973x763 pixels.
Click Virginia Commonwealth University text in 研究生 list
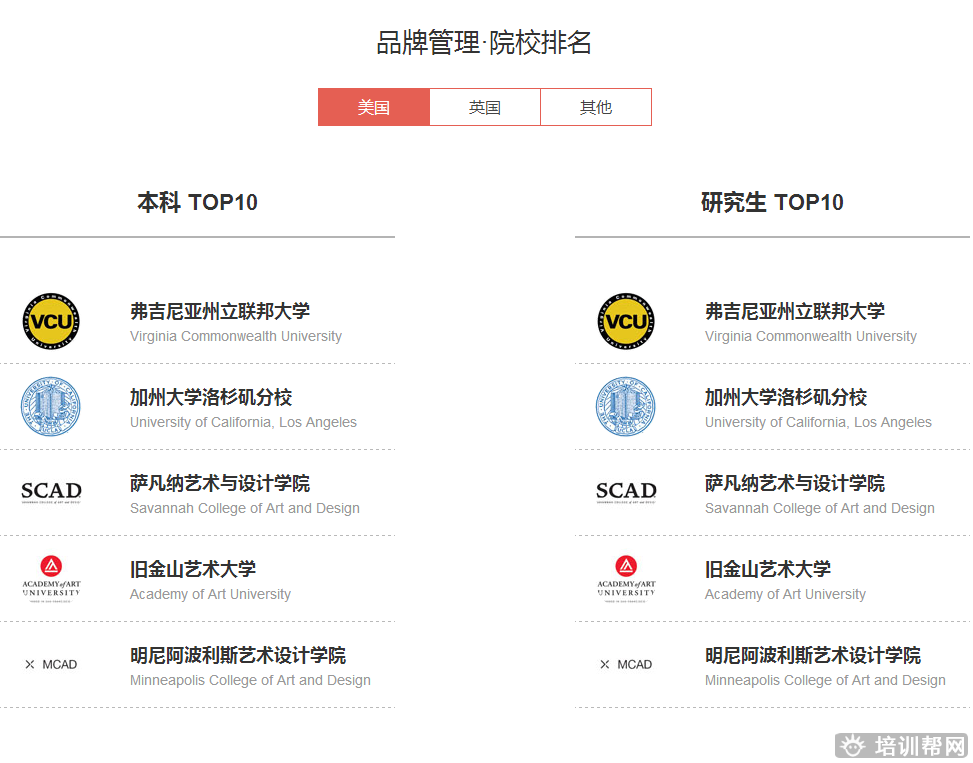(x=811, y=336)
